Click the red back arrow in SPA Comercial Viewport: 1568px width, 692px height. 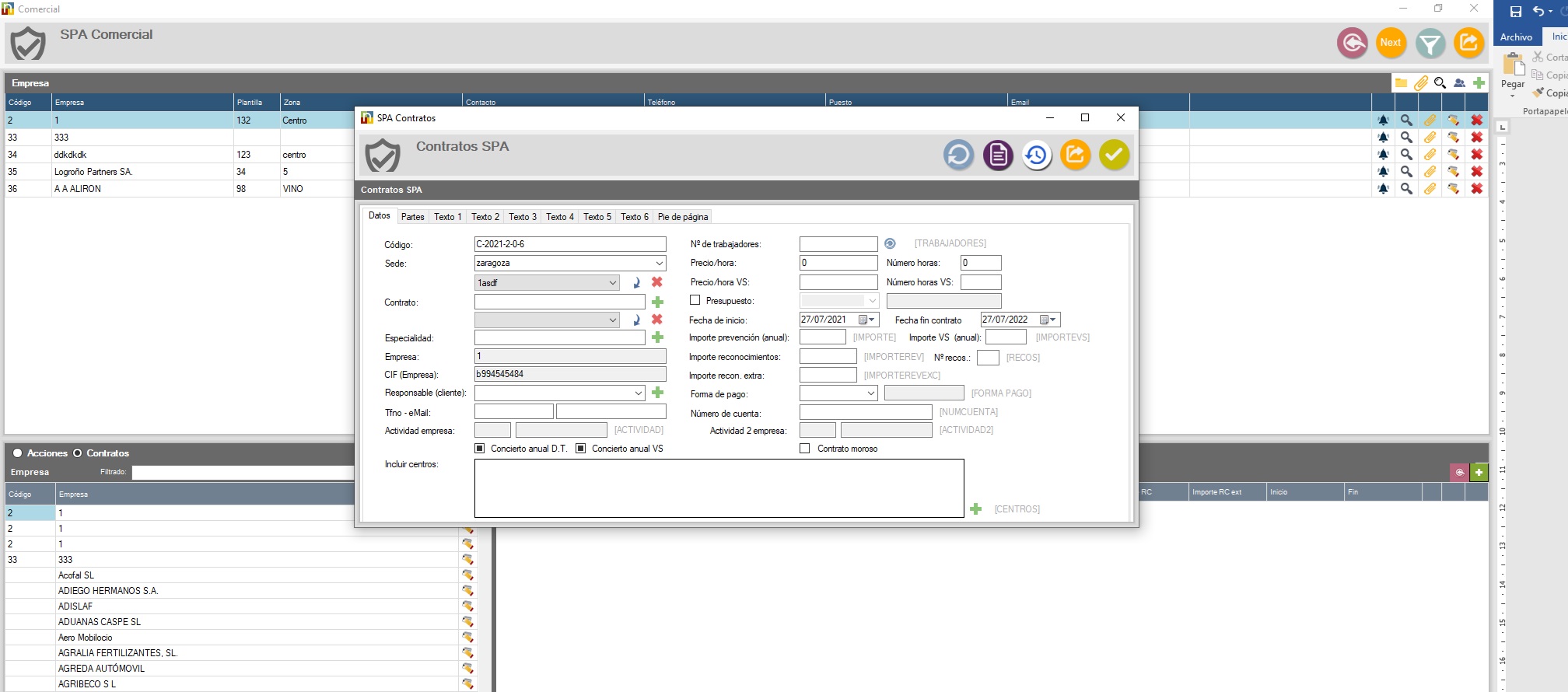[x=1353, y=43]
